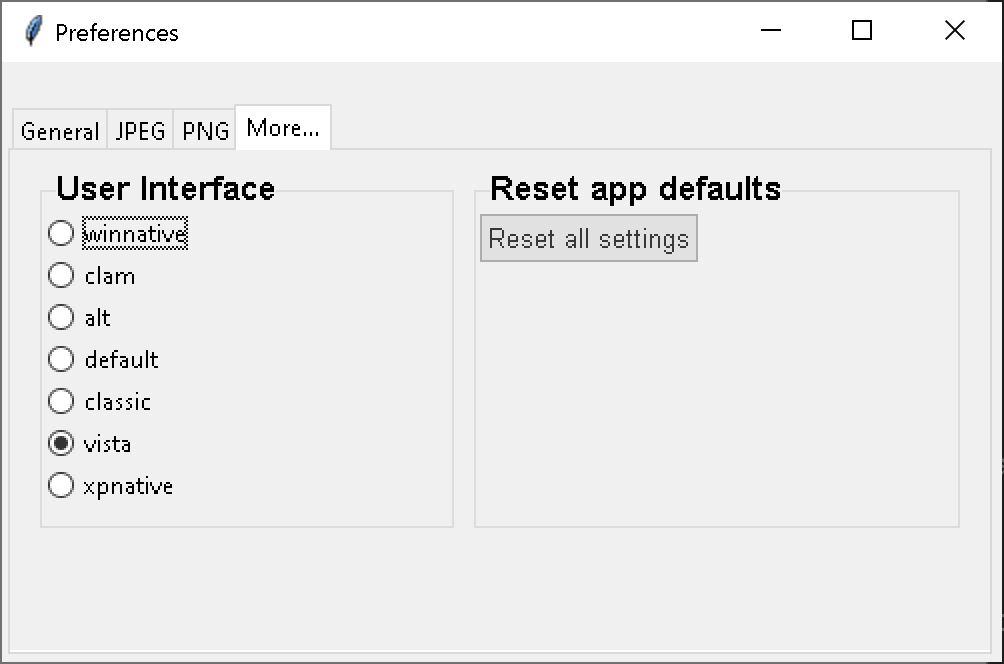Close the Preferences window
1004x664 pixels.
(x=954, y=31)
